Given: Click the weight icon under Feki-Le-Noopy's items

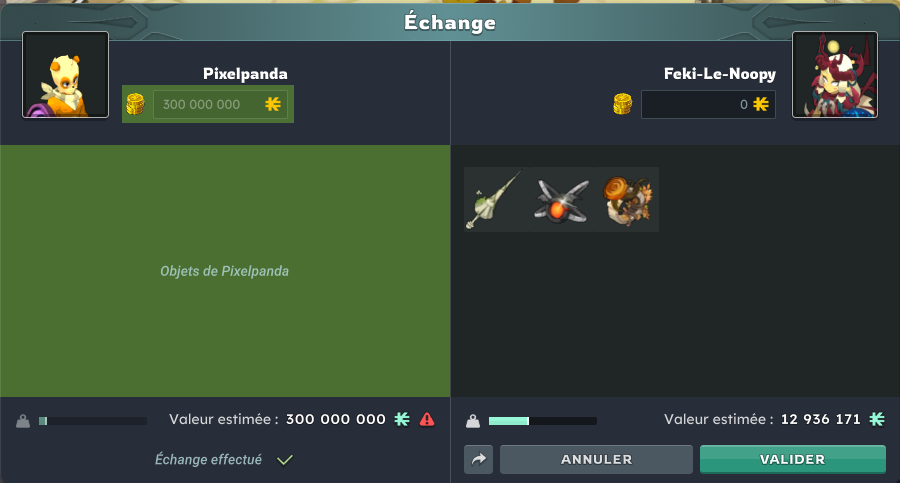Looking at the screenshot, I should [x=473, y=421].
